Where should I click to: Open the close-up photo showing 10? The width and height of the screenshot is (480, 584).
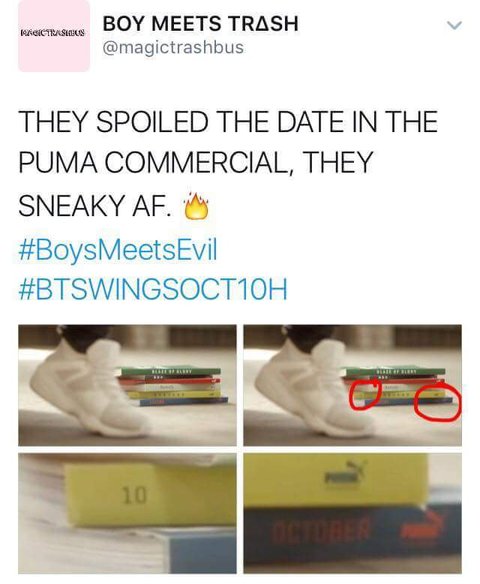tap(127, 513)
